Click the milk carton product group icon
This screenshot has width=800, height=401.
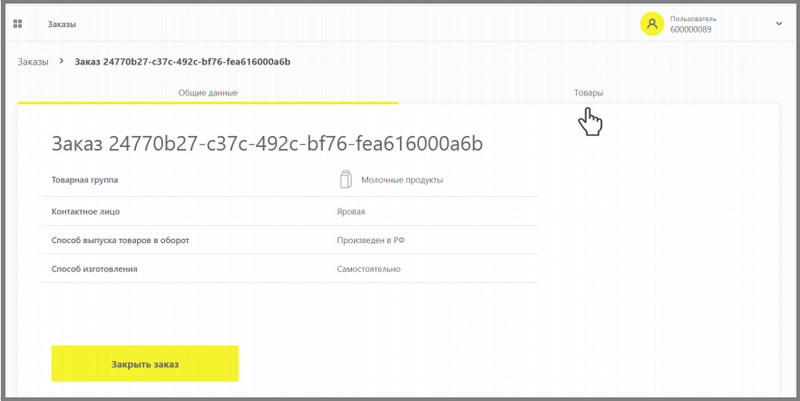click(345, 180)
